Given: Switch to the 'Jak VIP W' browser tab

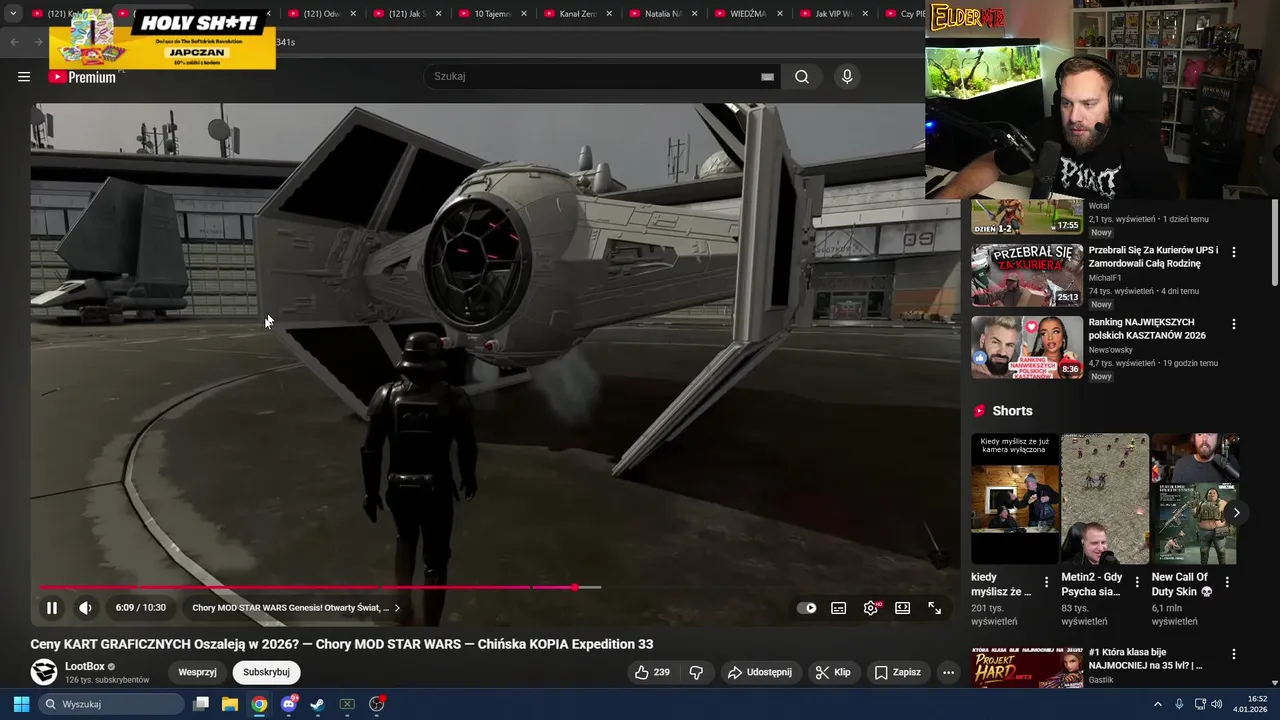Looking at the screenshot, I should pyautogui.click(x=835, y=14).
